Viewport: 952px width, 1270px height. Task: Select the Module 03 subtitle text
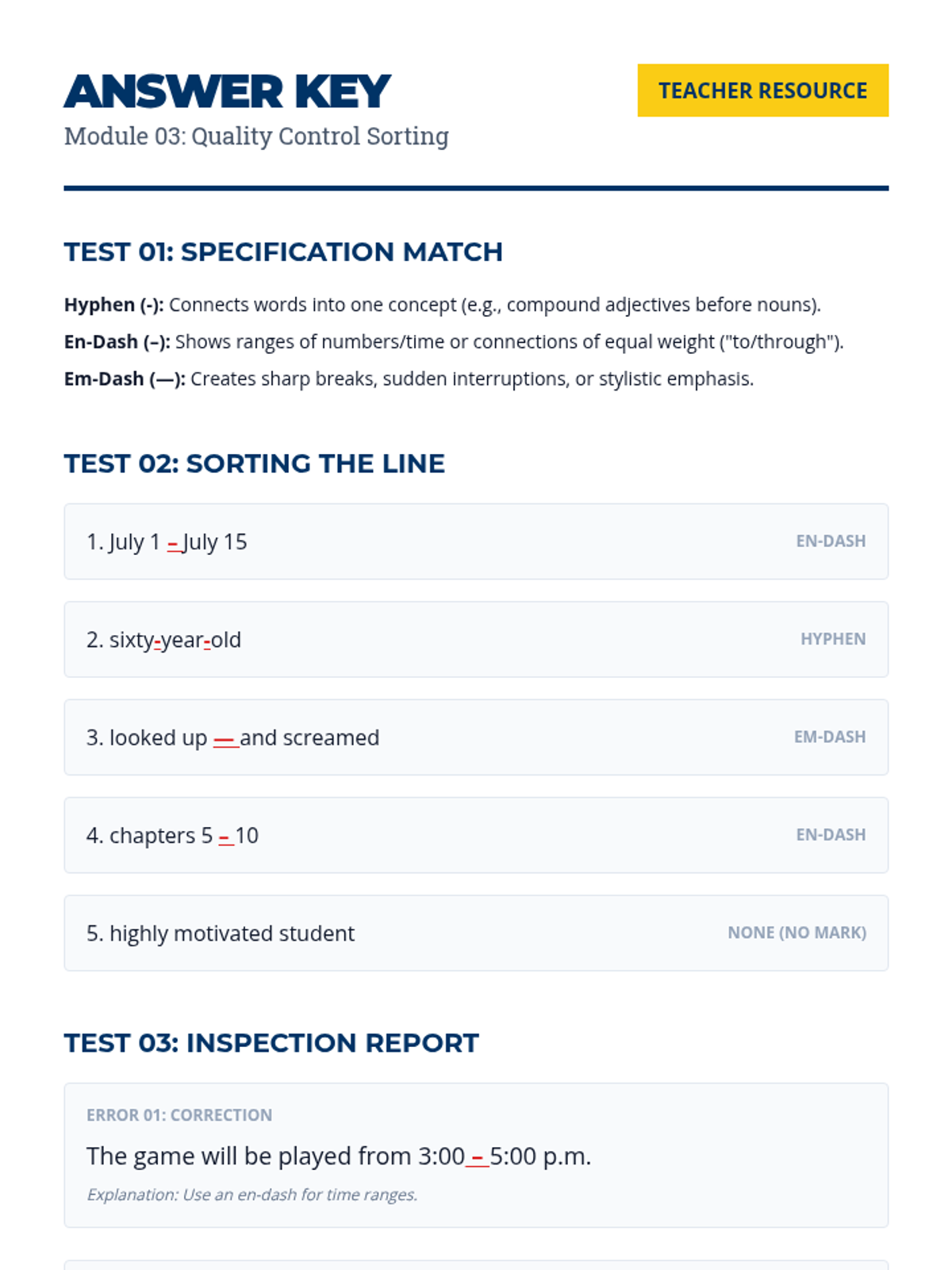tap(256, 137)
